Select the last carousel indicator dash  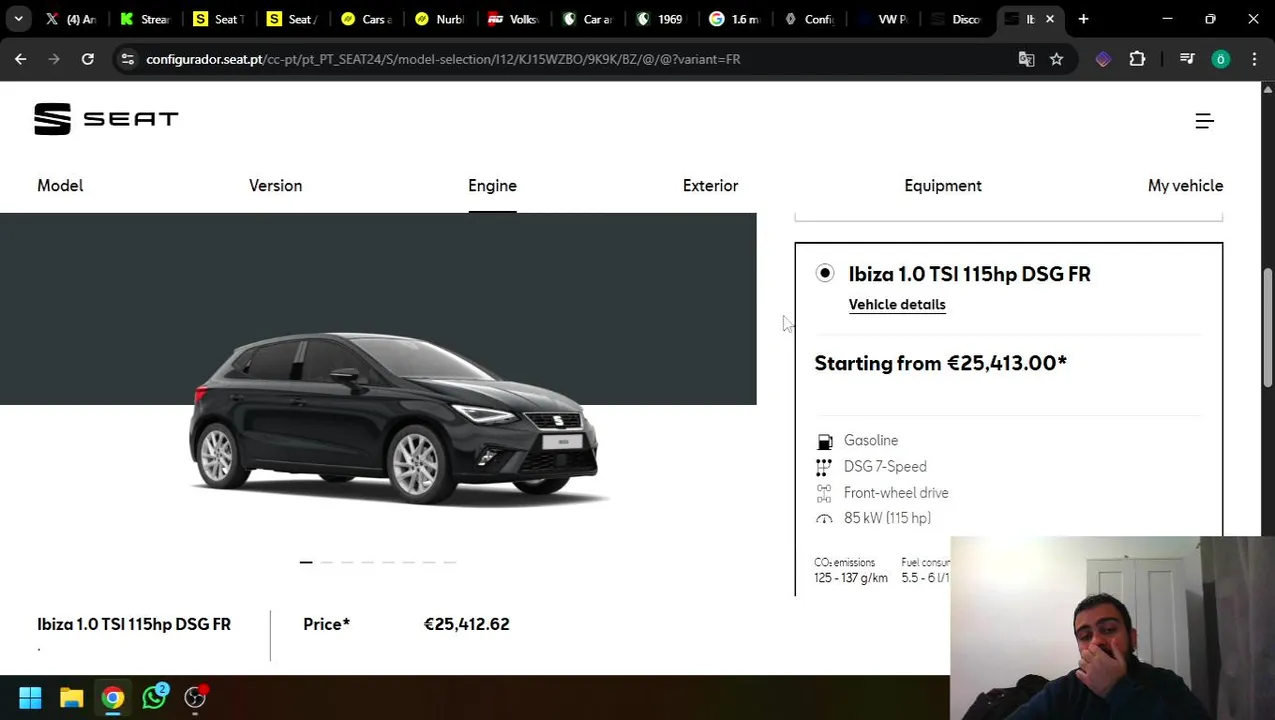click(x=450, y=562)
